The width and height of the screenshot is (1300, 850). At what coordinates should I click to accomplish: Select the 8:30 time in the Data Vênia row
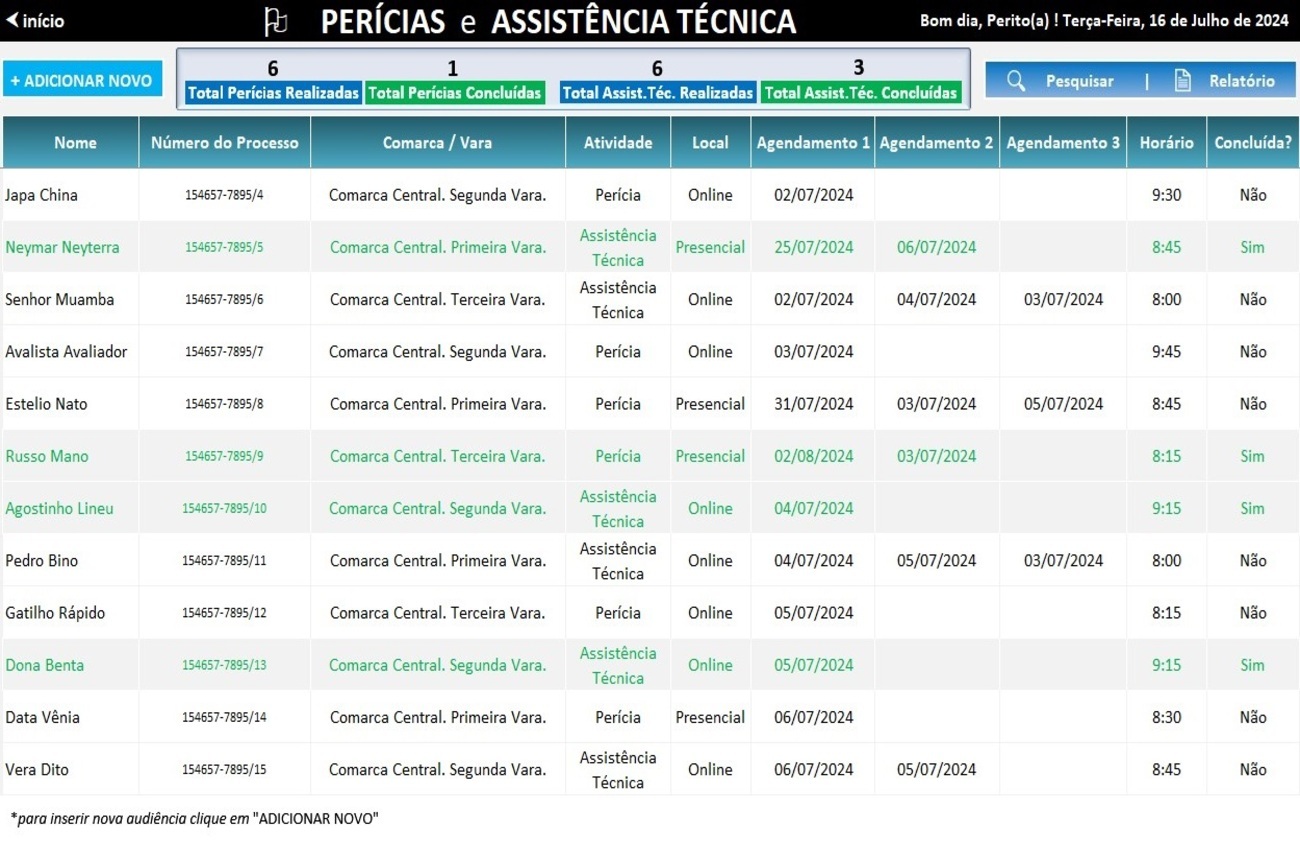tap(1166, 717)
